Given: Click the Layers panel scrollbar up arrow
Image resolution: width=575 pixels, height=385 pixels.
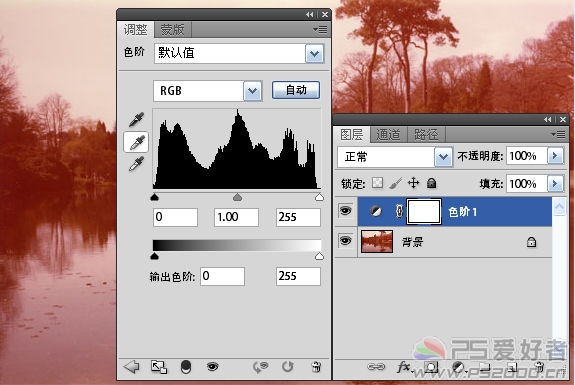Looking at the screenshot, I should point(559,207).
